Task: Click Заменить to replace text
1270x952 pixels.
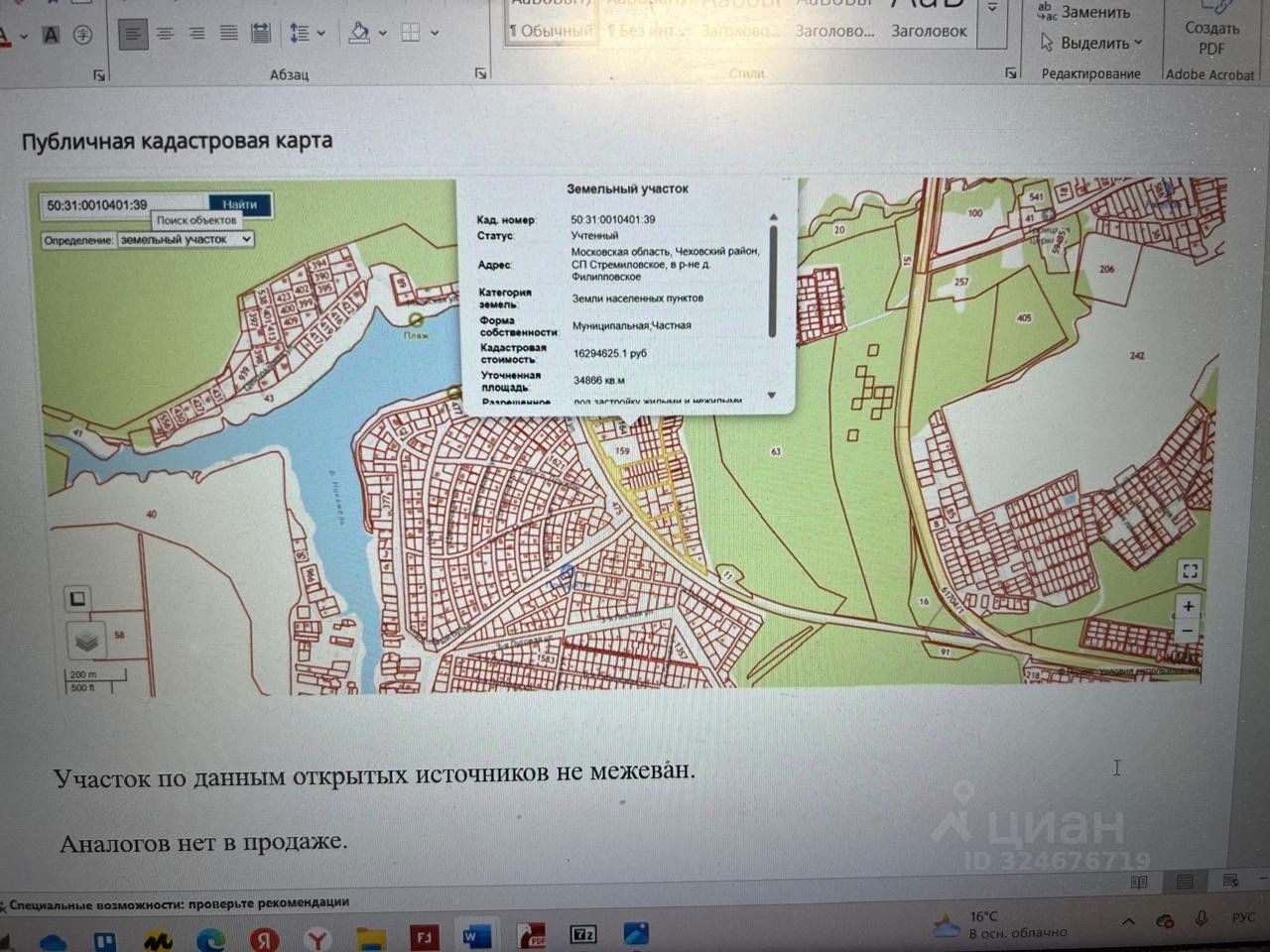Action: pos(1084,12)
